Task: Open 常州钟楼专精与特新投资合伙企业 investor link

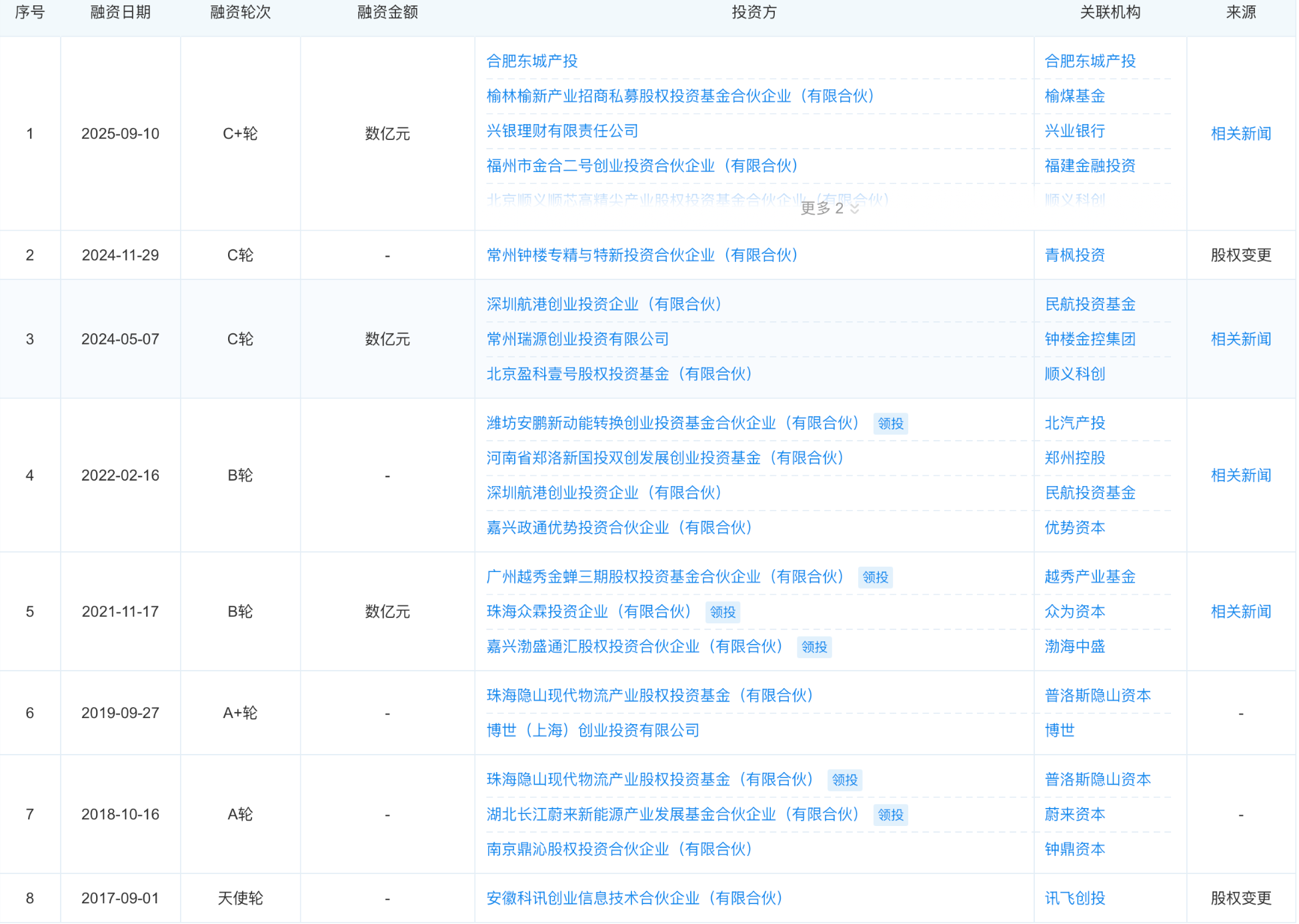Action: [x=641, y=255]
